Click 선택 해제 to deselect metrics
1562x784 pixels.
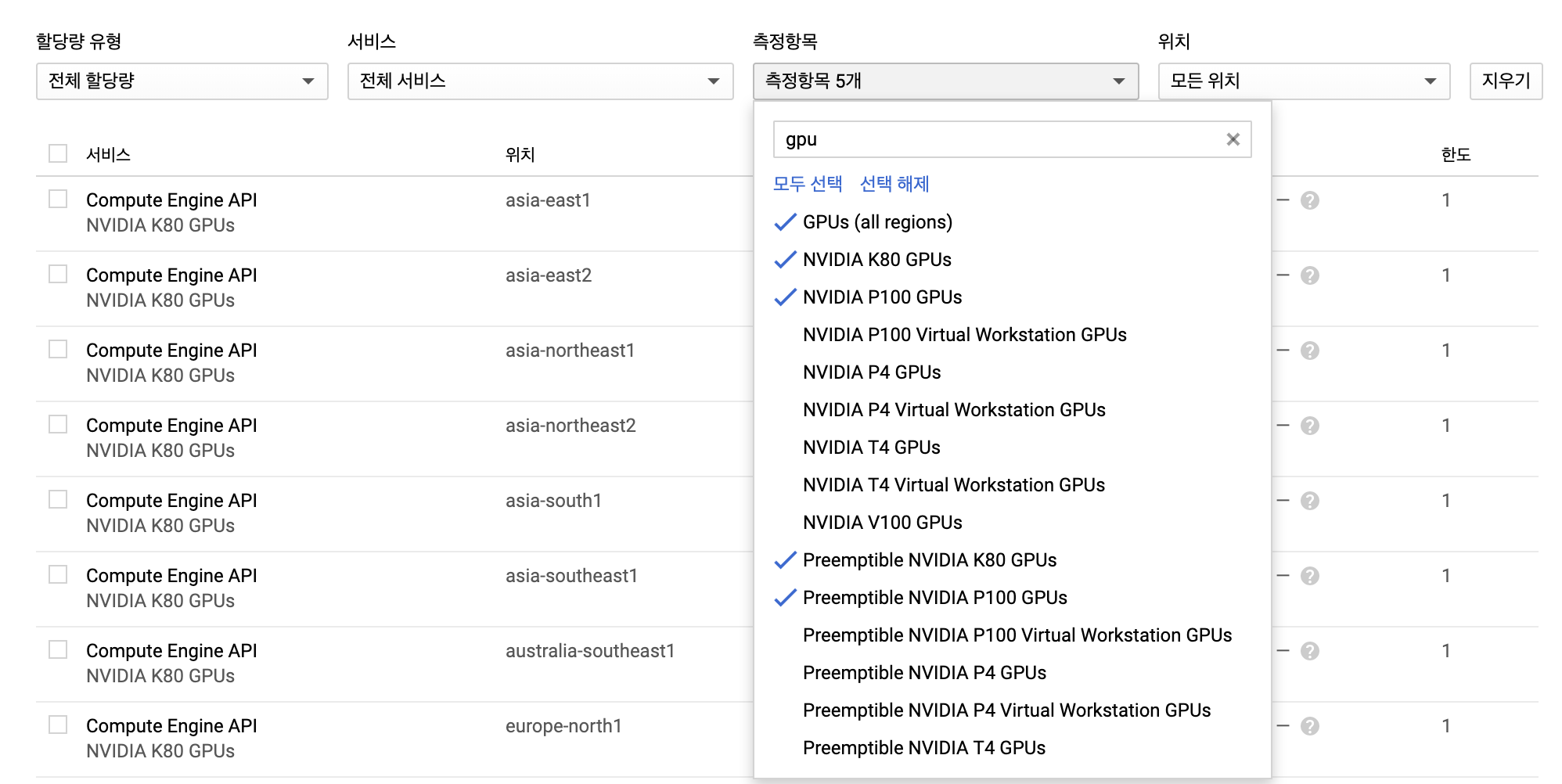point(894,184)
